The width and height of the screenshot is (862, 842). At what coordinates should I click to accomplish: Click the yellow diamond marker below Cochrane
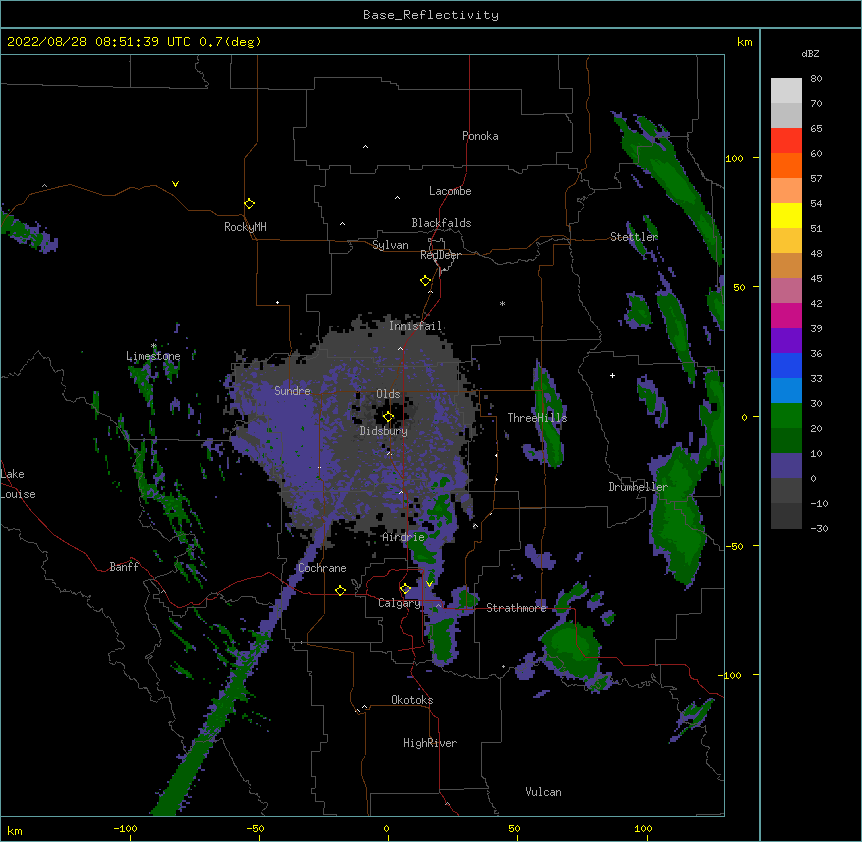pos(340,590)
